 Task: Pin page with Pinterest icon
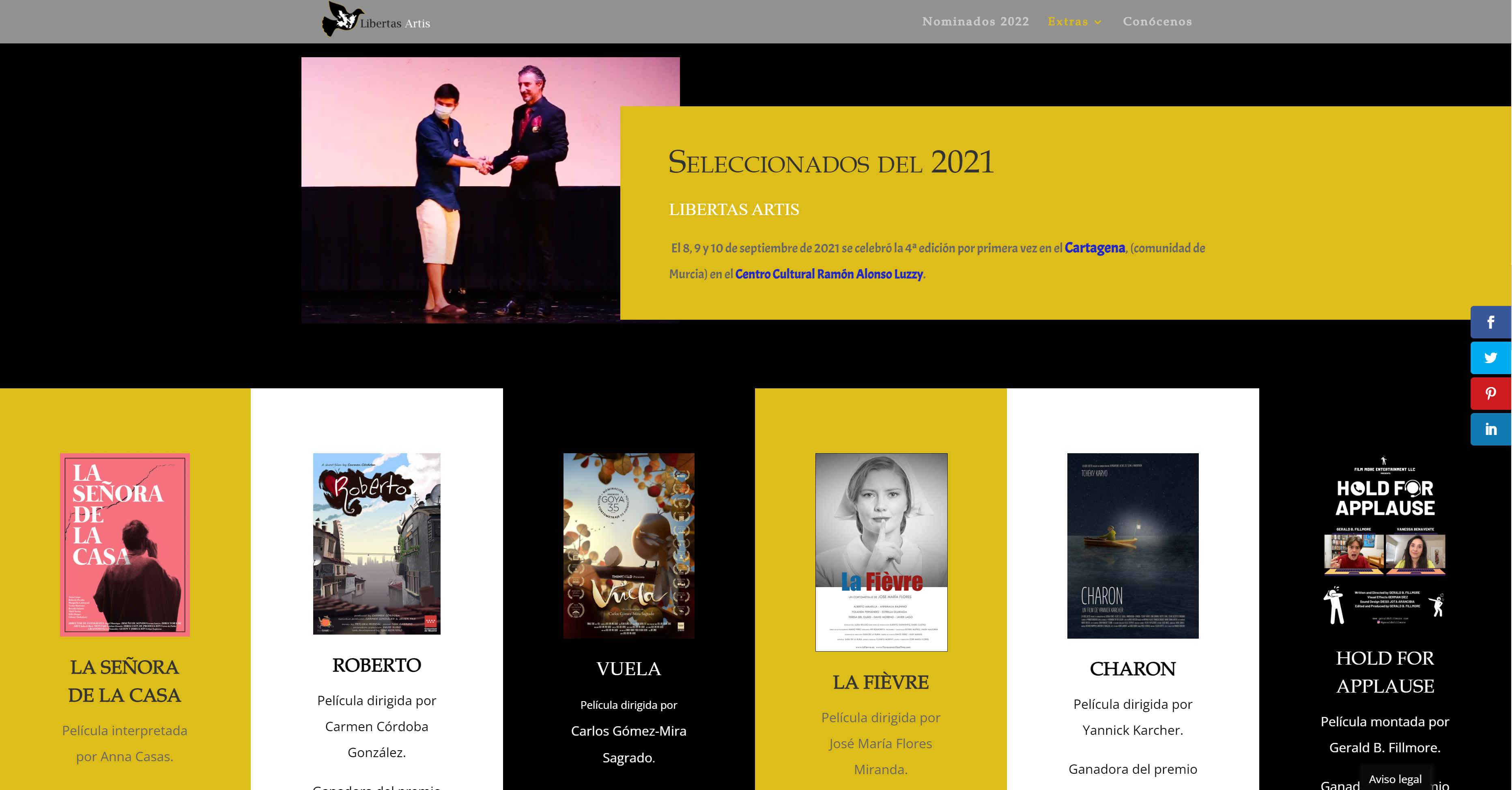(x=1490, y=394)
